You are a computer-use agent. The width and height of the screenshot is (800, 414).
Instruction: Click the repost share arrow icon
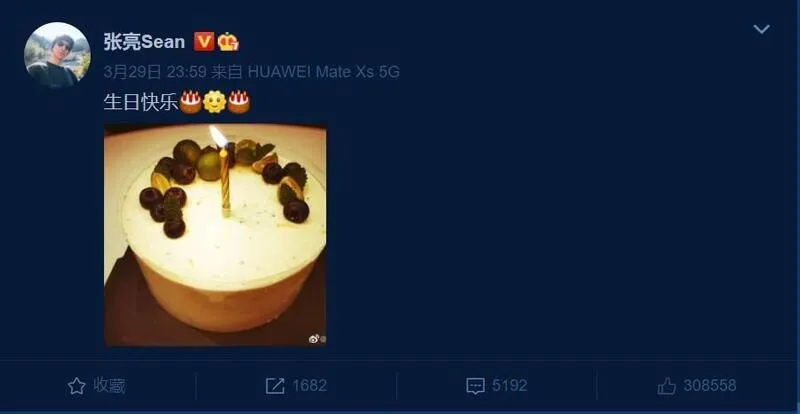tap(274, 386)
